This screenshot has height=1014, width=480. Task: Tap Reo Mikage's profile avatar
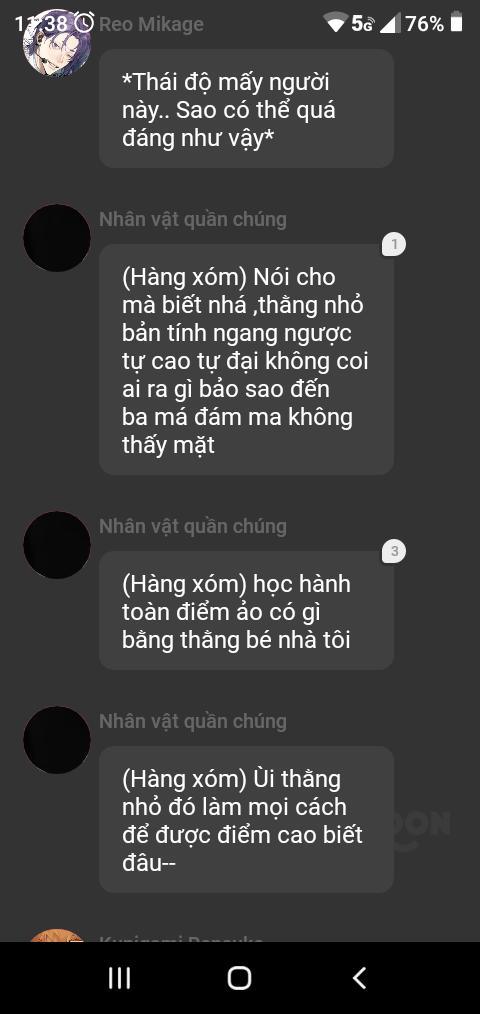click(x=57, y=43)
